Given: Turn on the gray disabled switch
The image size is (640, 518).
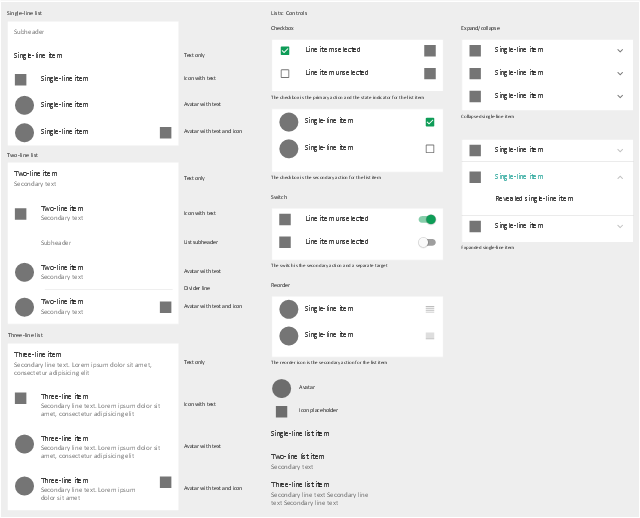Looking at the screenshot, I should pyautogui.click(x=427, y=242).
